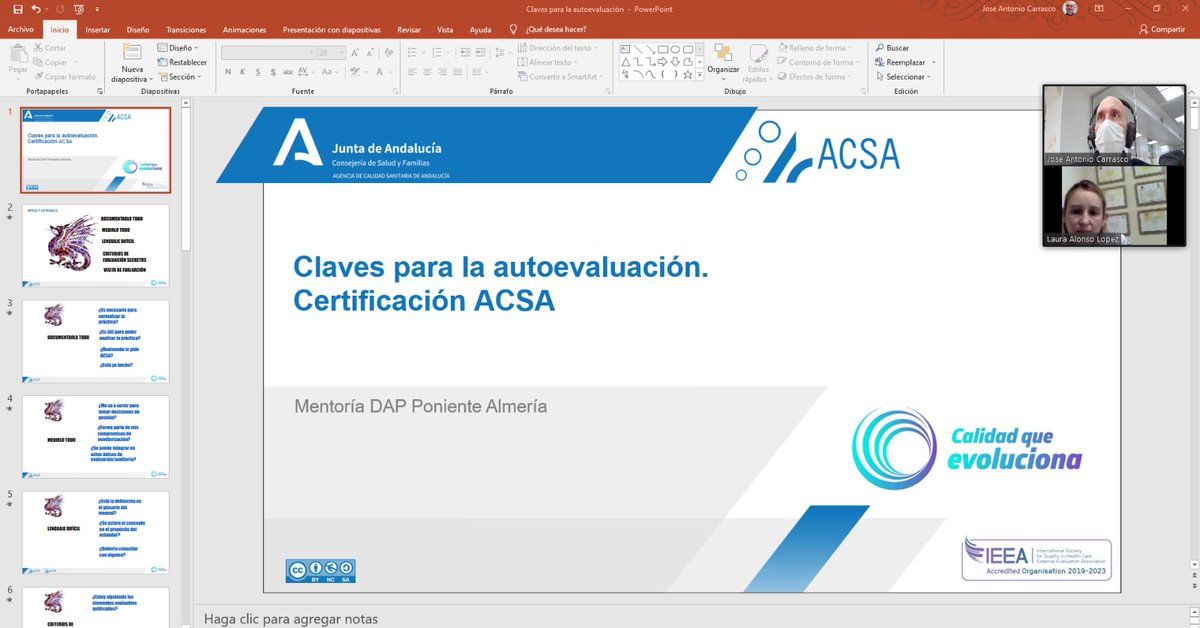The width and height of the screenshot is (1200, 628).
Task: Click the notes area Haga clic para agregar notas
Action: 291,619
